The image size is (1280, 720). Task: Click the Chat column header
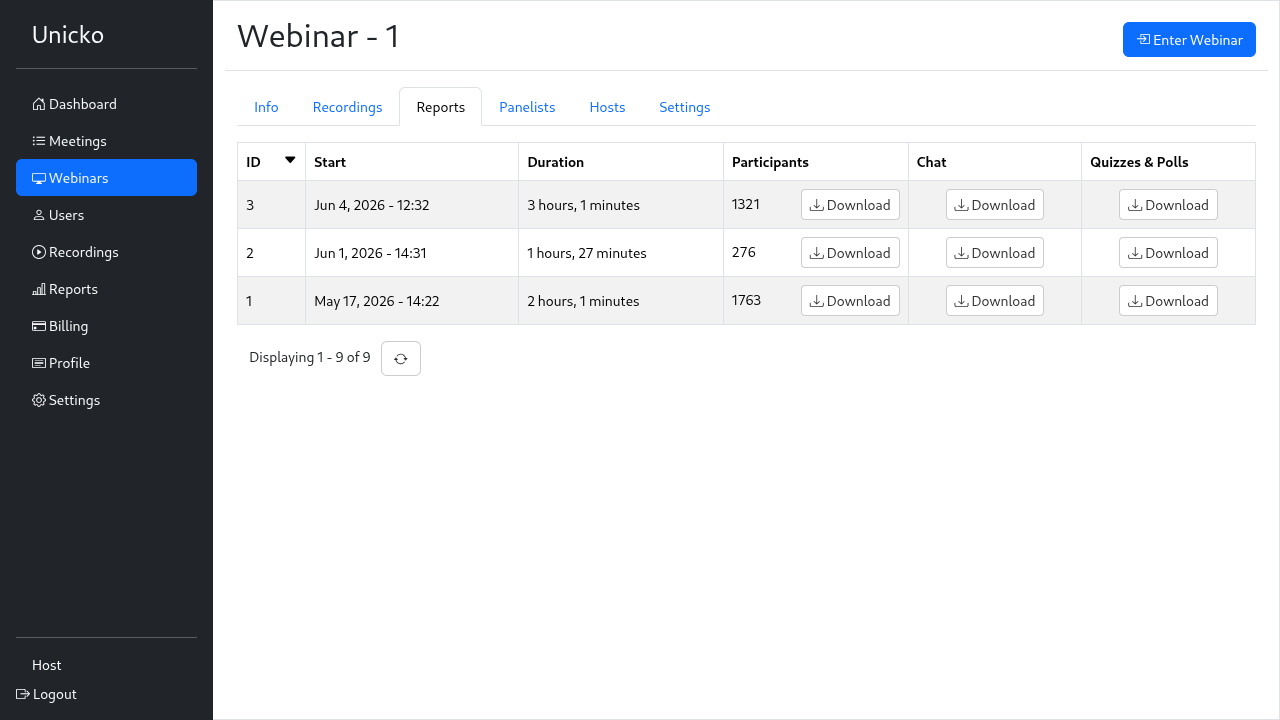[995, 162]
